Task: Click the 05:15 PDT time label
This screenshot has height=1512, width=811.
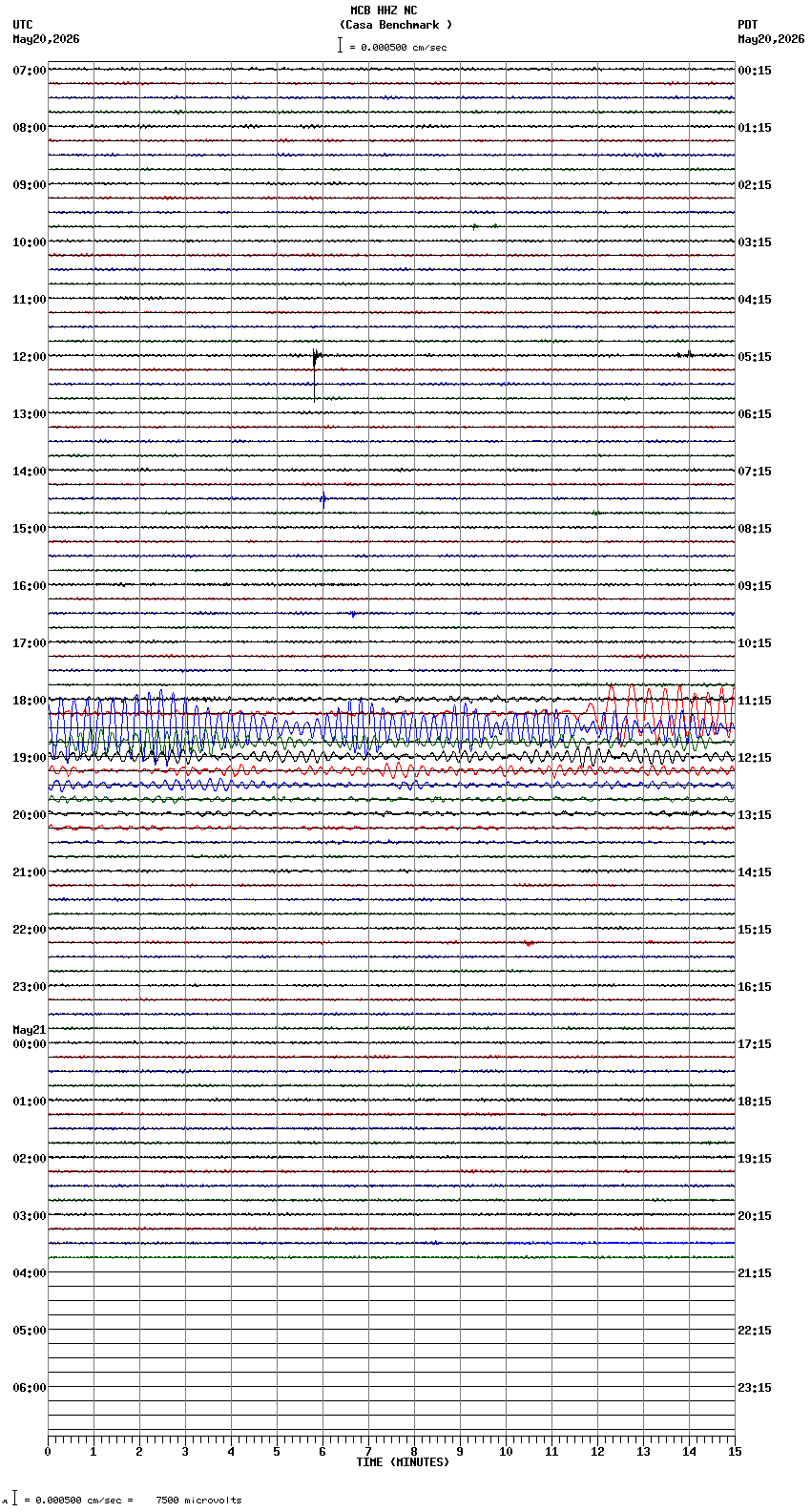Action: click(x=755, y=357)
